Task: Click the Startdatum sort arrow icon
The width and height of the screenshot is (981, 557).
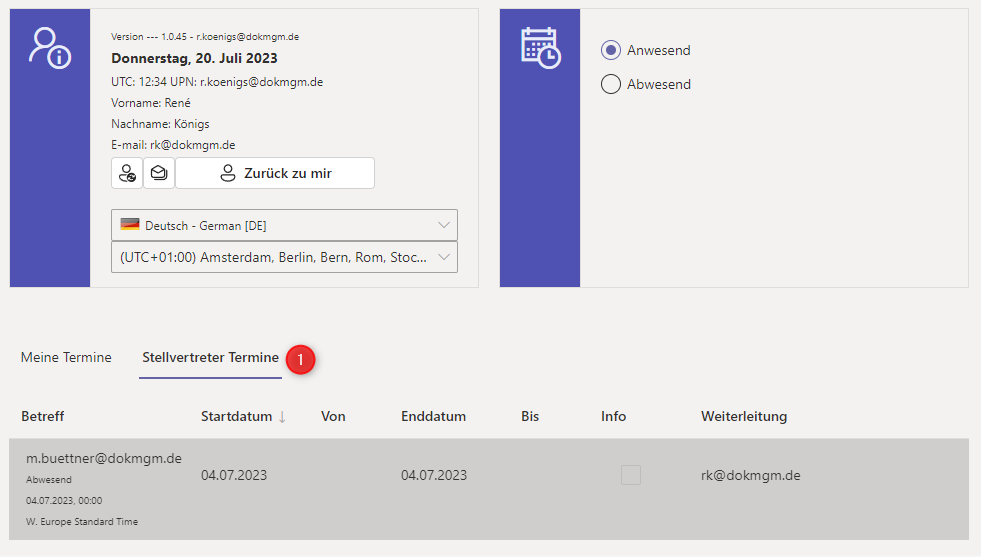Action: pyautogui.click(x=282, y=417)
